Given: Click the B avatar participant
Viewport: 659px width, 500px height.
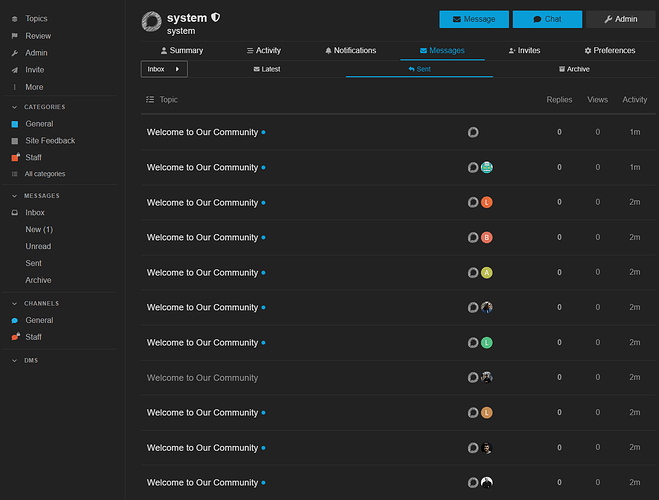Looking at the screenshot, I should click(487, 237).
